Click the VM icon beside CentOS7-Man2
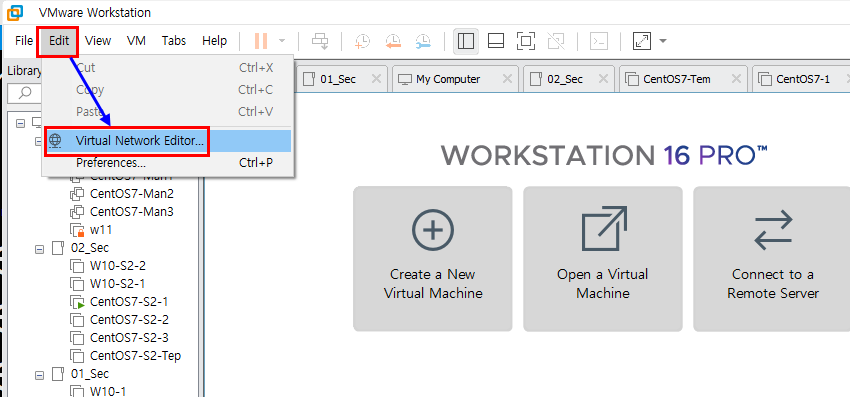 tap(78, 194)
